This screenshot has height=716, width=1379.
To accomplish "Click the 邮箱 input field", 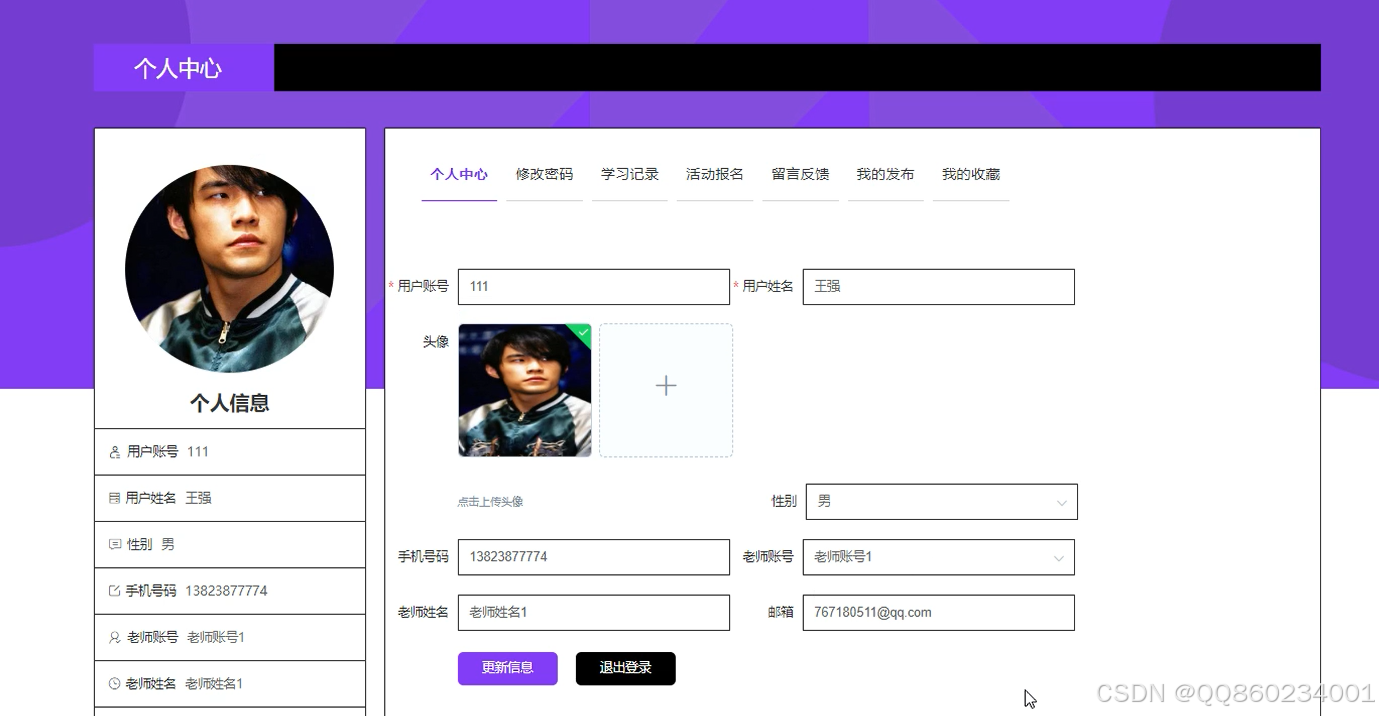I will pyautogui.click(x=938, y=613).
